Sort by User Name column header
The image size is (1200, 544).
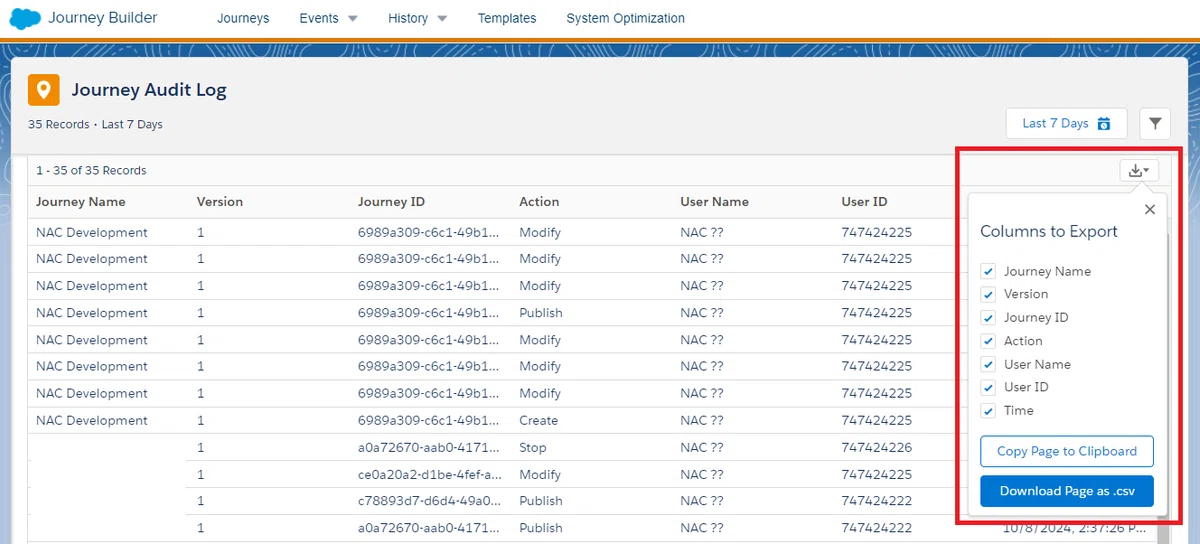(x=714, y=201)
